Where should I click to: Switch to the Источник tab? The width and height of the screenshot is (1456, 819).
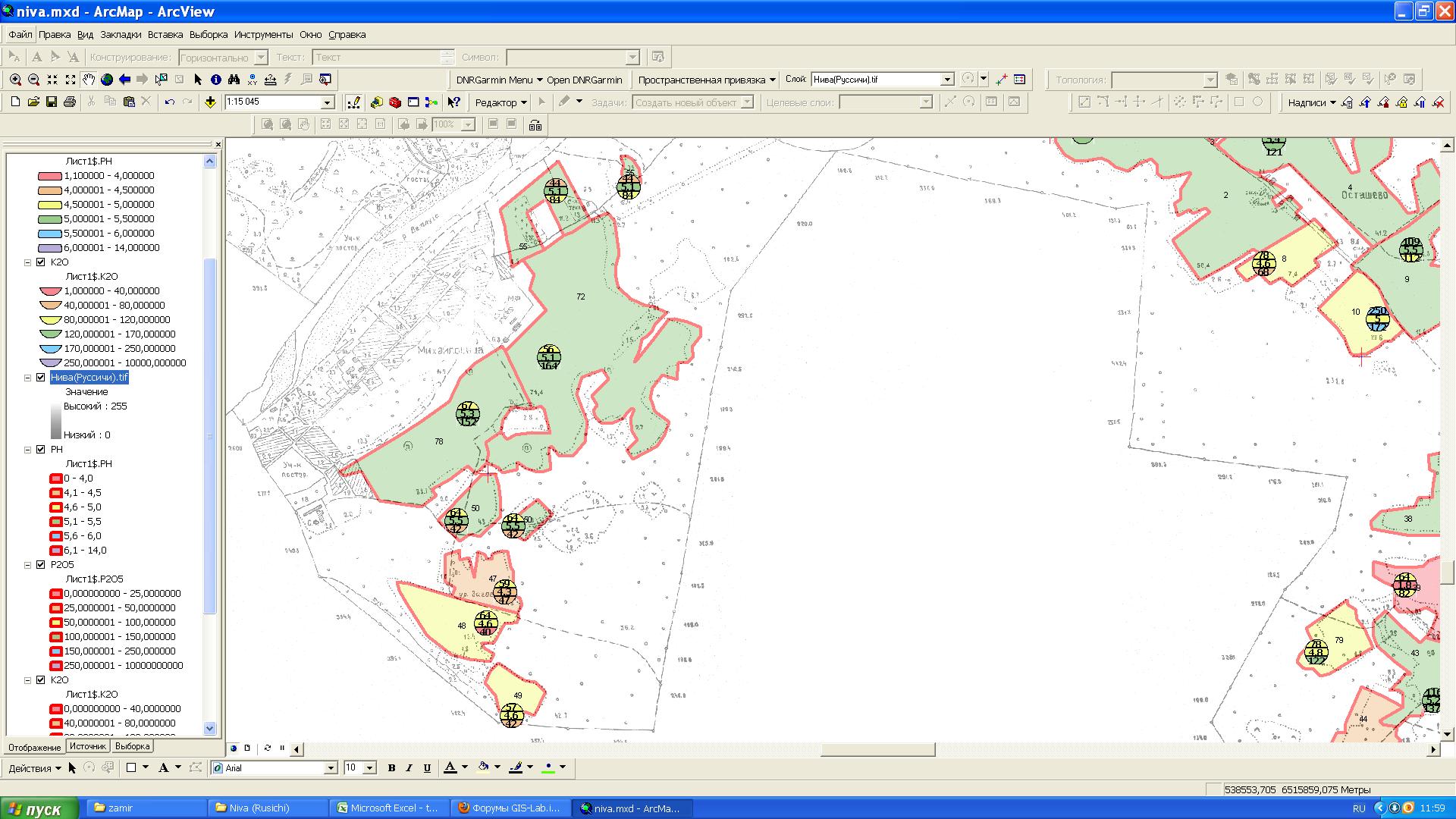(87, 747)
